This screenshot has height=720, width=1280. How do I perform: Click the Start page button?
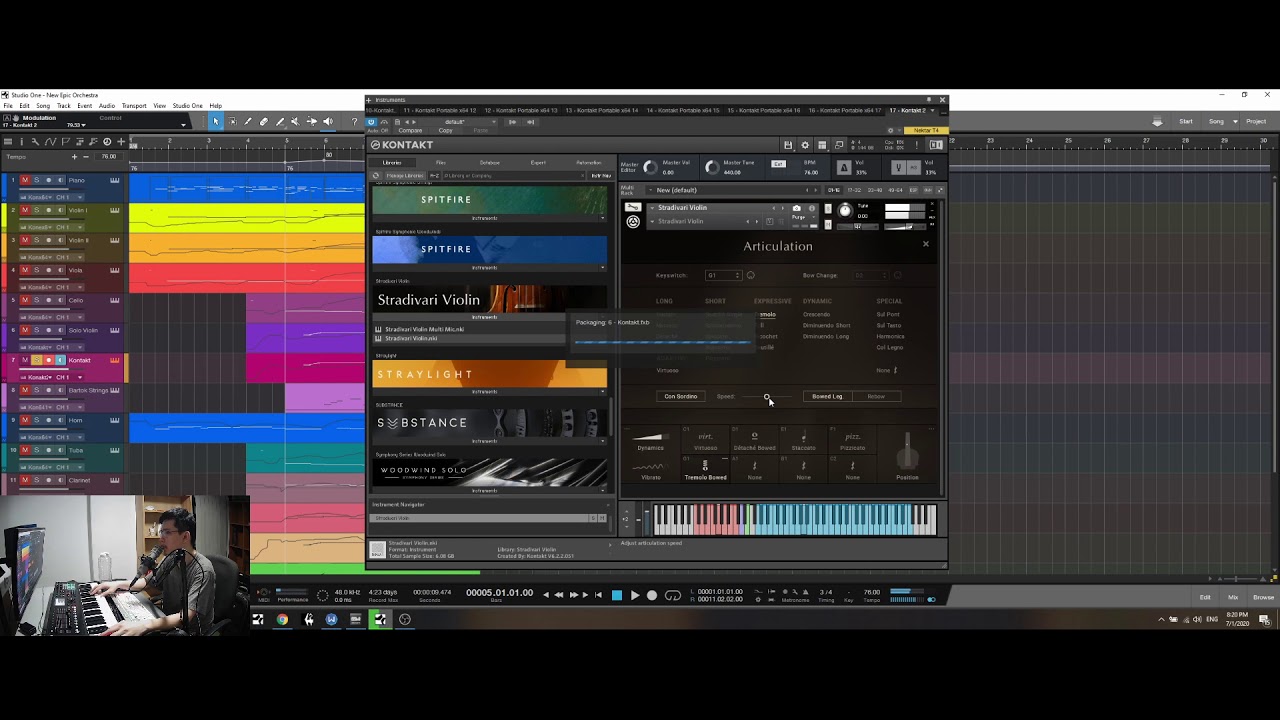tap(1186, 121)
